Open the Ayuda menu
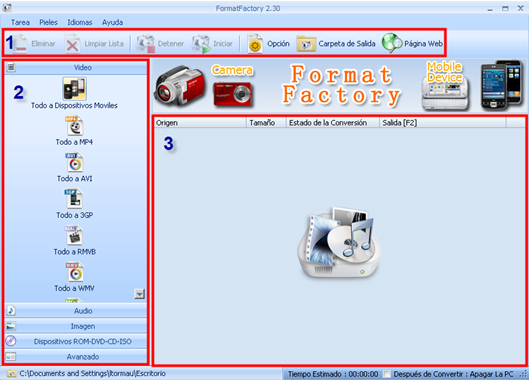Screen dimensions: 530x381 [x=113, y=22]
